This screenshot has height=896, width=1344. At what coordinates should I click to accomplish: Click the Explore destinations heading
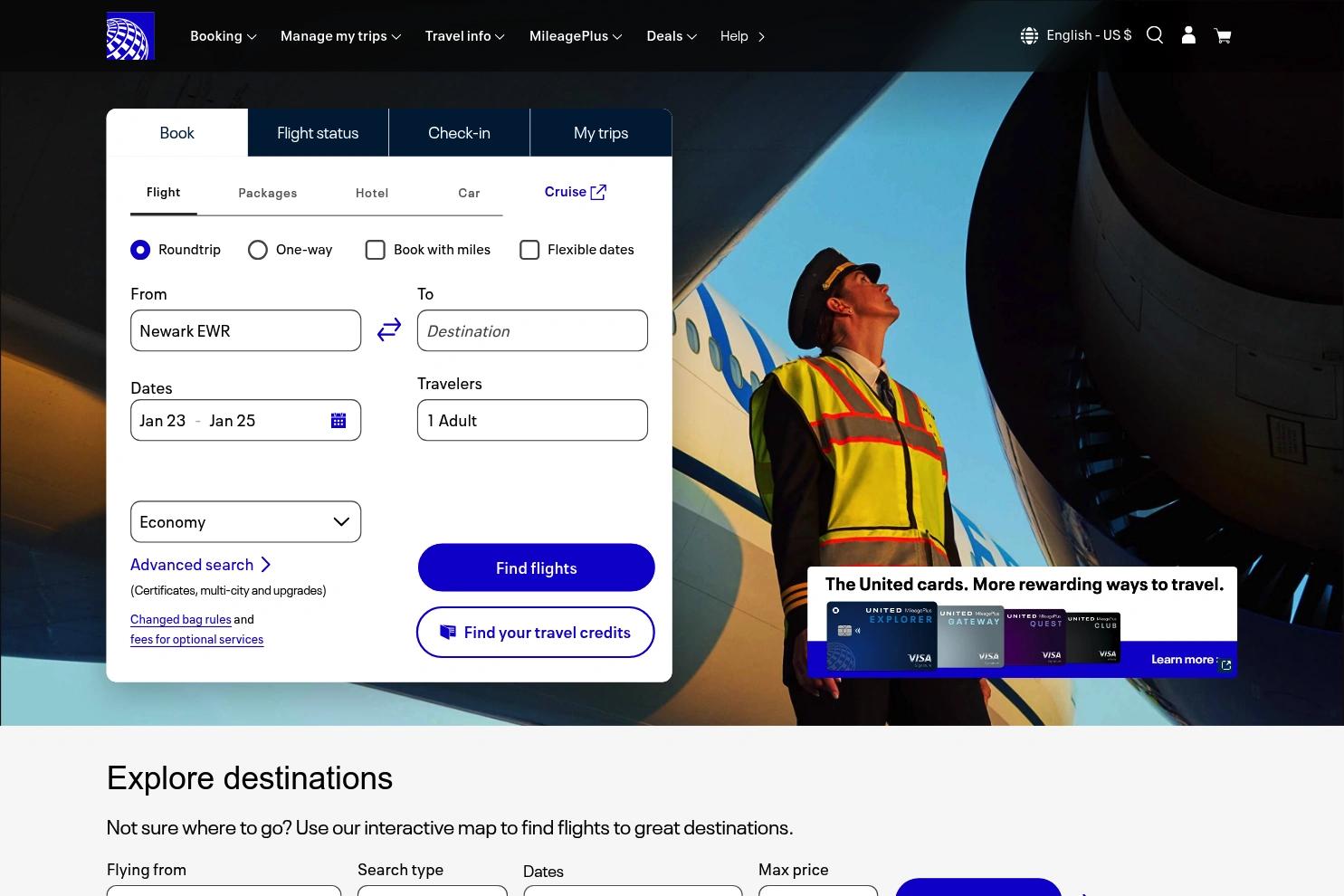[x=250, y=778]
